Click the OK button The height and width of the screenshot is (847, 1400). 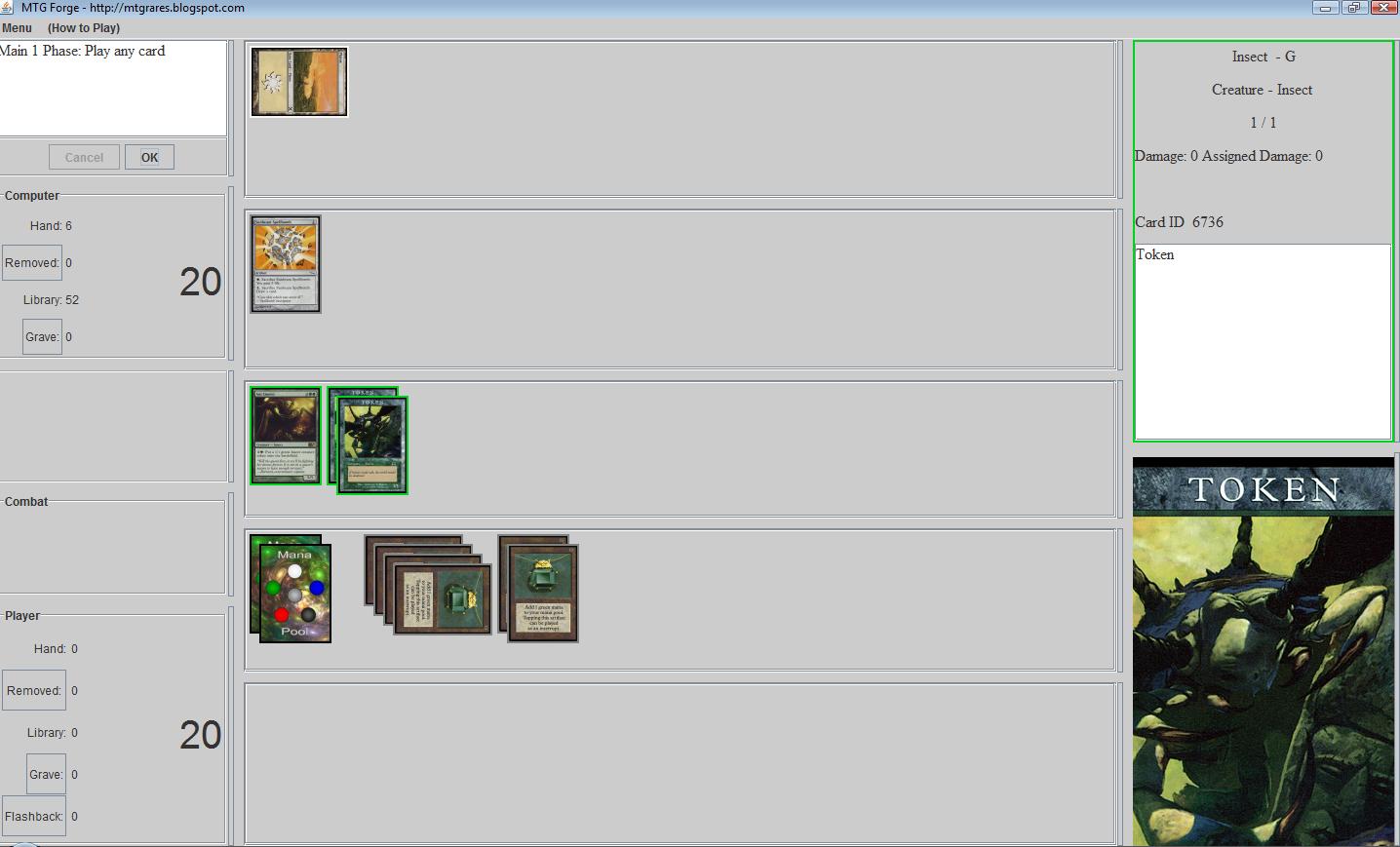click(x=149, y=157)
